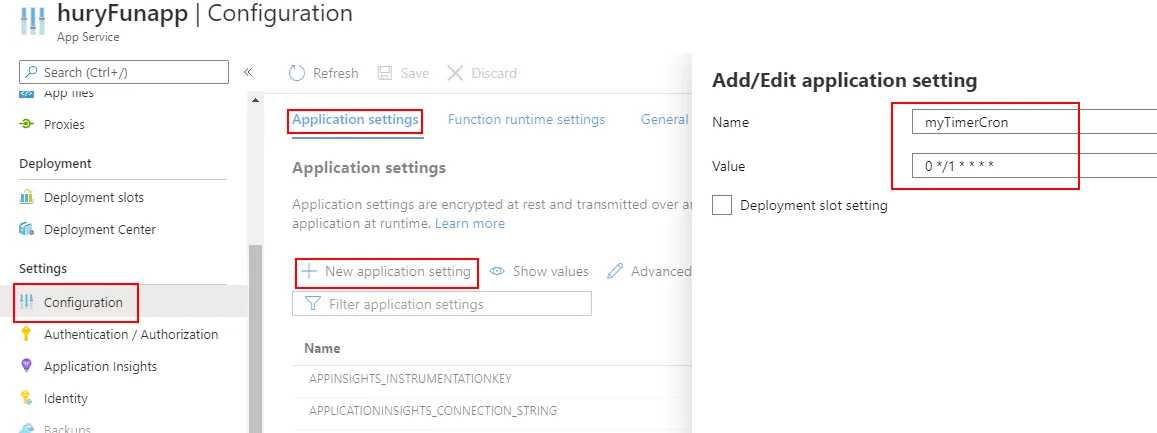Click the Proxies icon in sidebar
This screenshot has height=433, width=1157.
[x=27, y=125]
